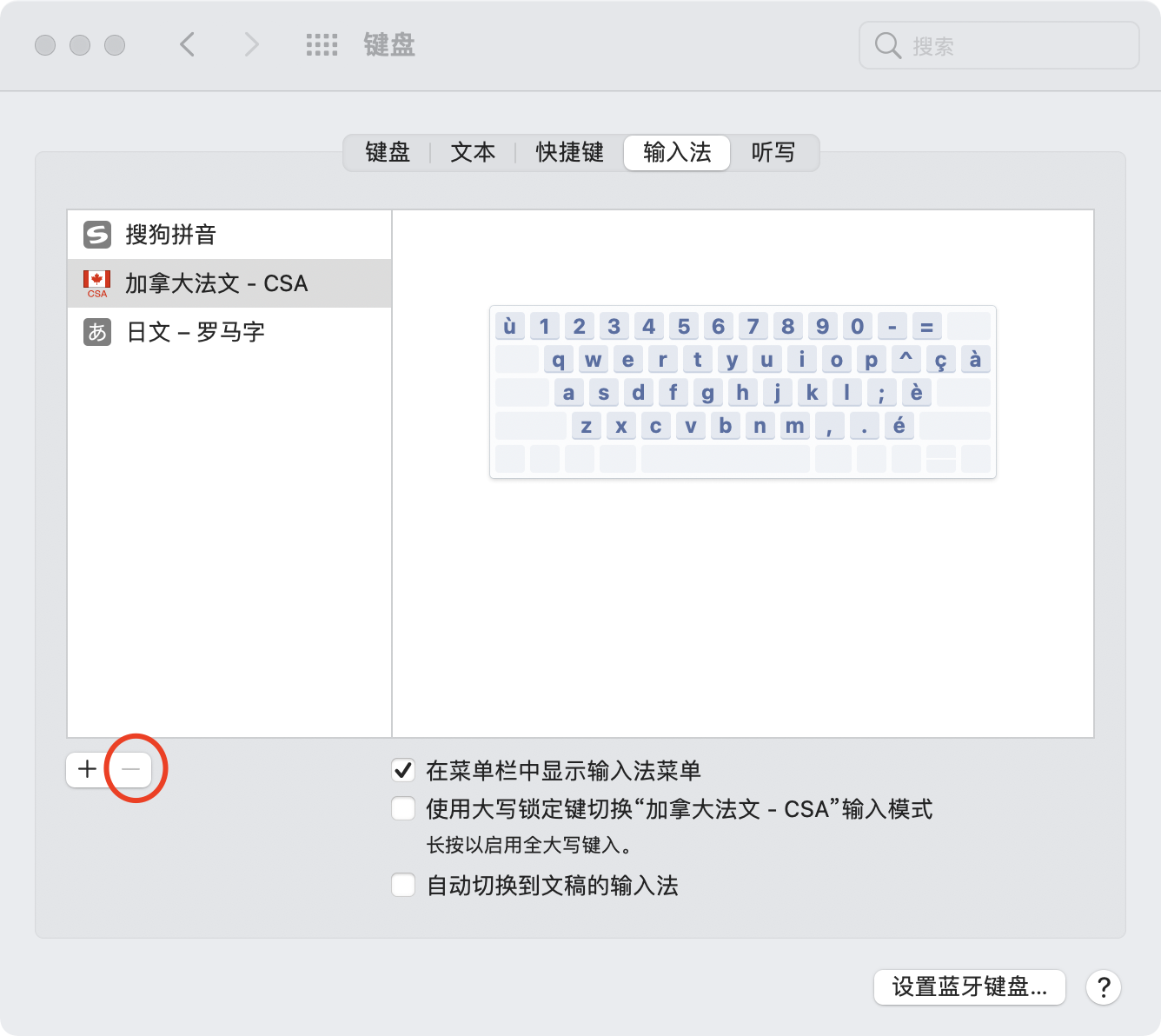Go back using the left chevron
Image resolution: width=1161 pixels, height=1036 pixels.
(x=187, y=44)
